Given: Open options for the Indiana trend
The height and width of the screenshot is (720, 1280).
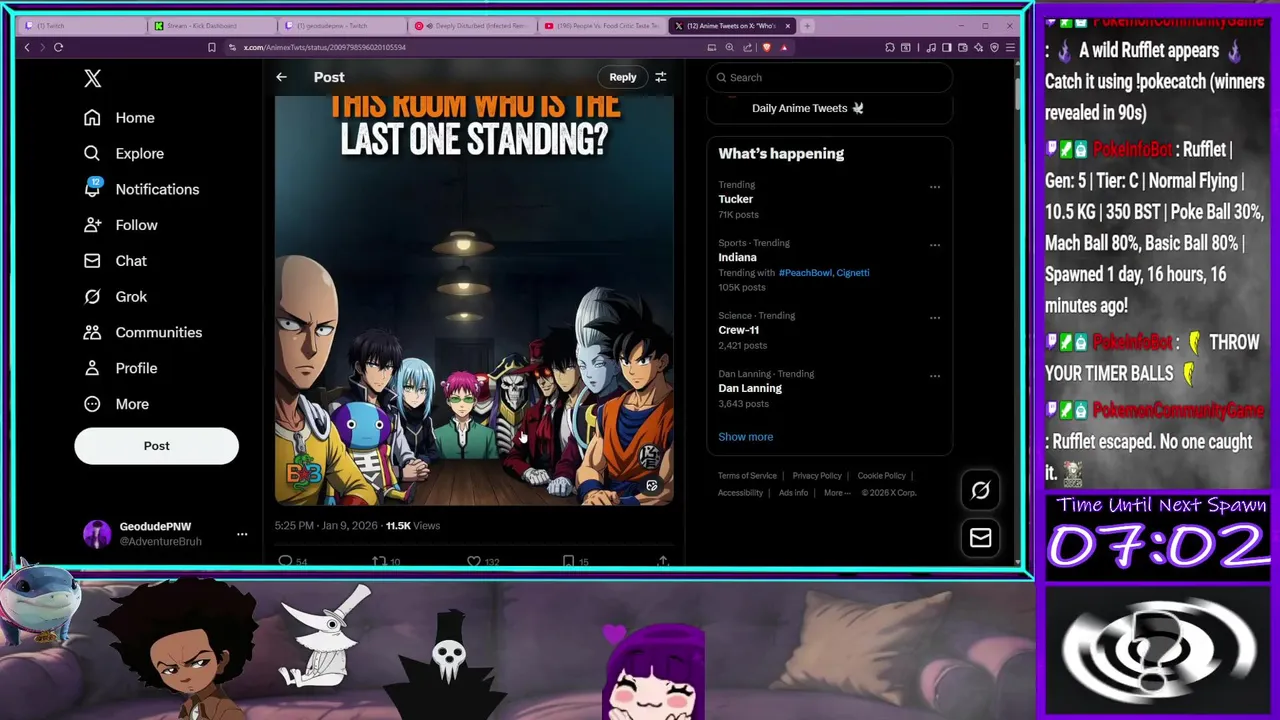Looking at the screenshot, I should [935, 245].
